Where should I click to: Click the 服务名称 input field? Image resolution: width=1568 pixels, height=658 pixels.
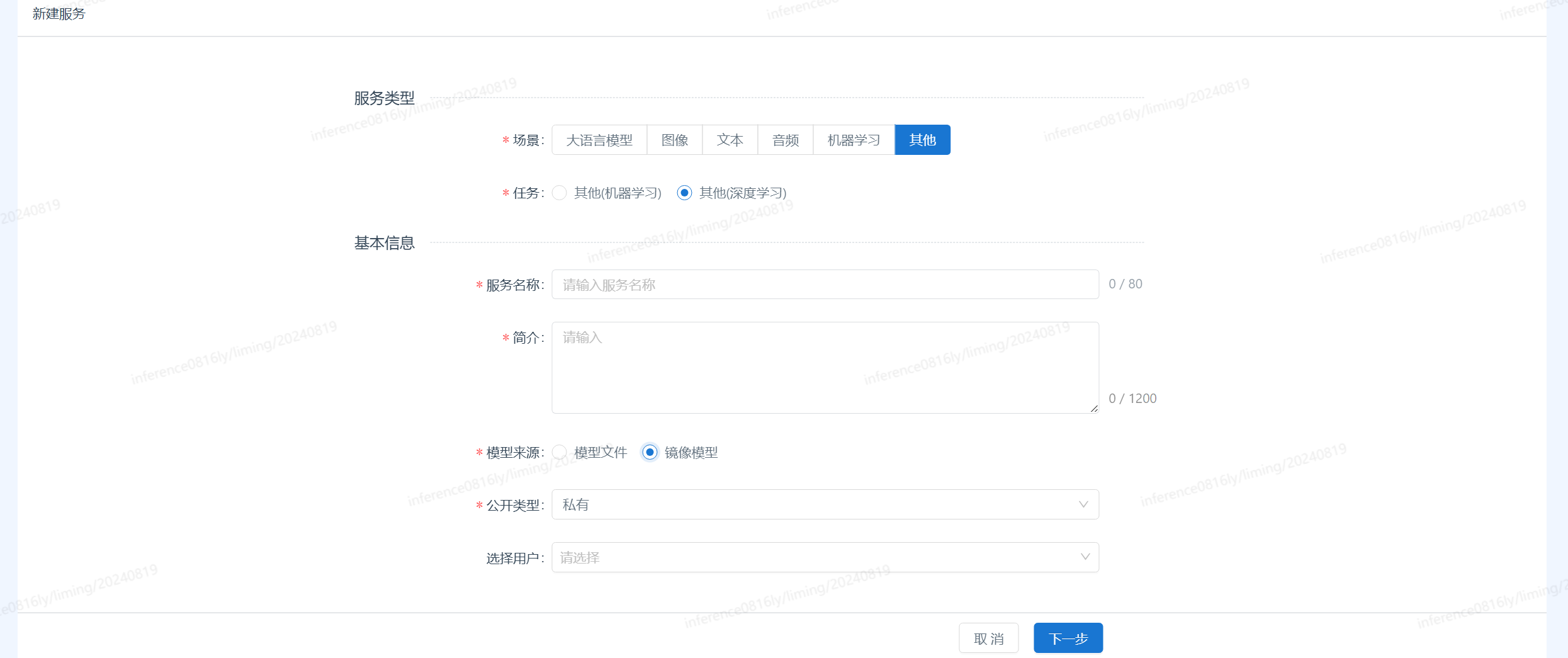pos(825,285)
